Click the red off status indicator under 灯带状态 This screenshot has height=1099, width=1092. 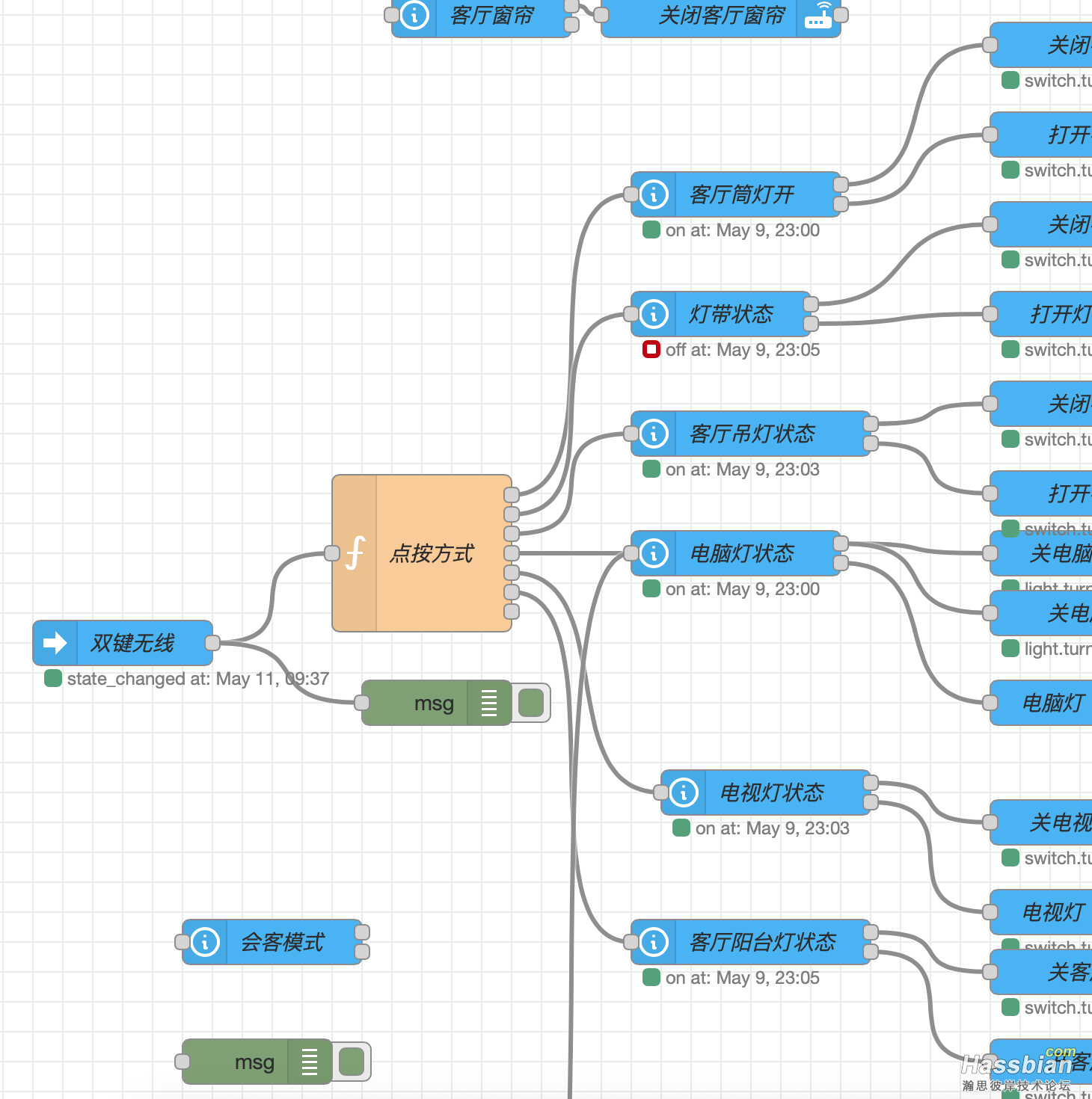pyautogui.click(x=651, y=349)
